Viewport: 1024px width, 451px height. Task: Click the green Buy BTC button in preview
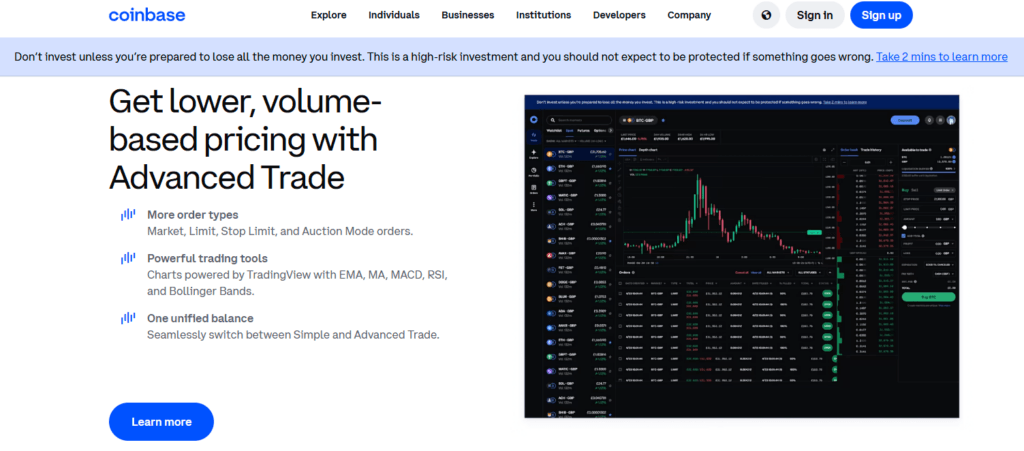[x=928, y=297]
